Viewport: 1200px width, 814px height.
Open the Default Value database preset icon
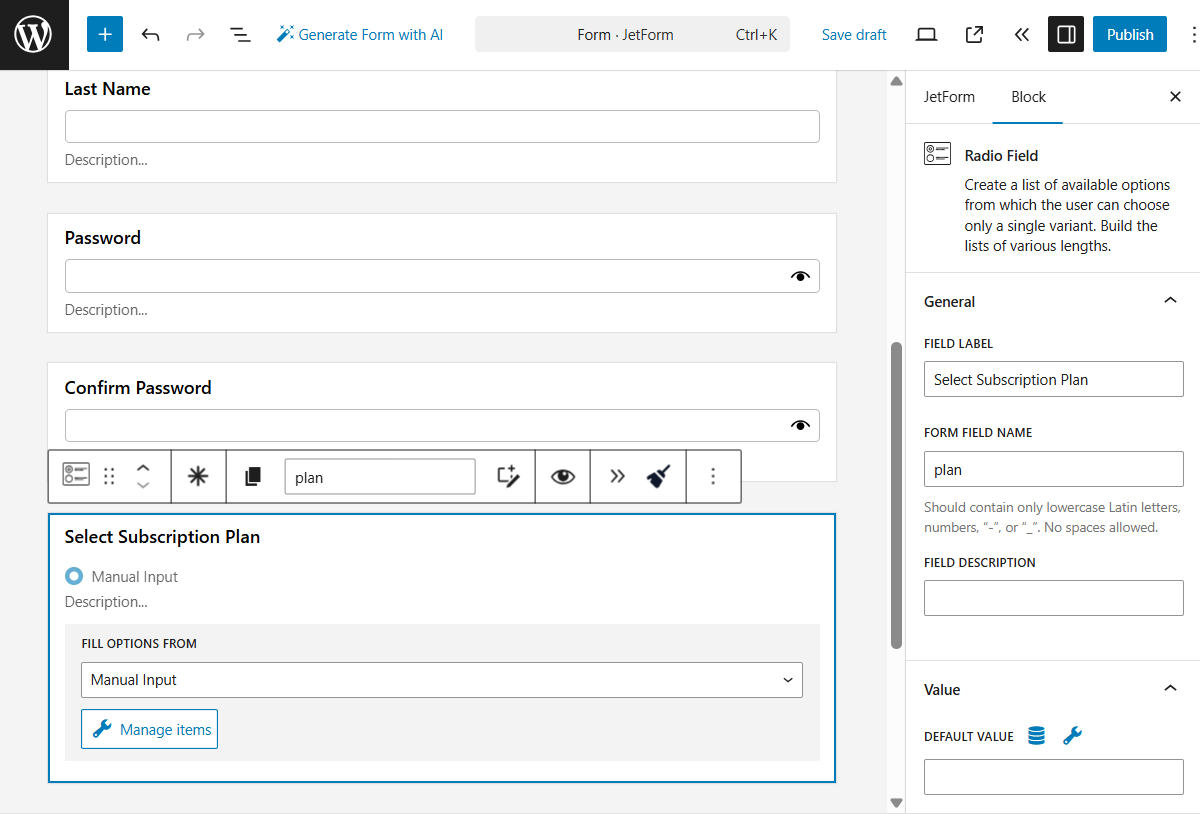point(1036,736)
